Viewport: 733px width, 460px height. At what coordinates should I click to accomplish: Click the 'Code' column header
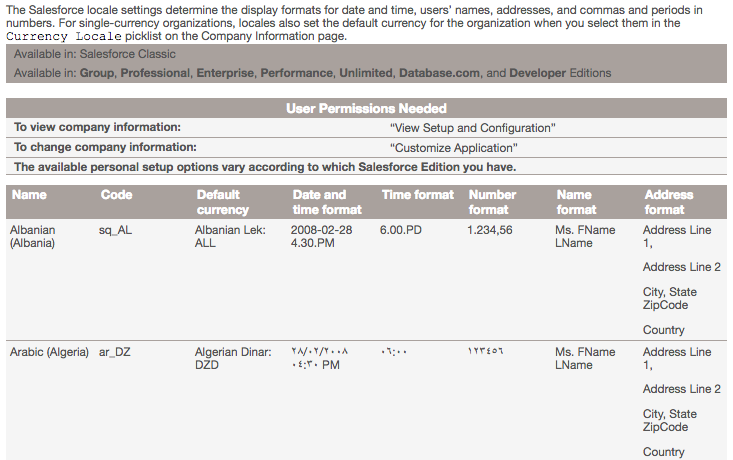pyautogui.click(x=116, y=195)
